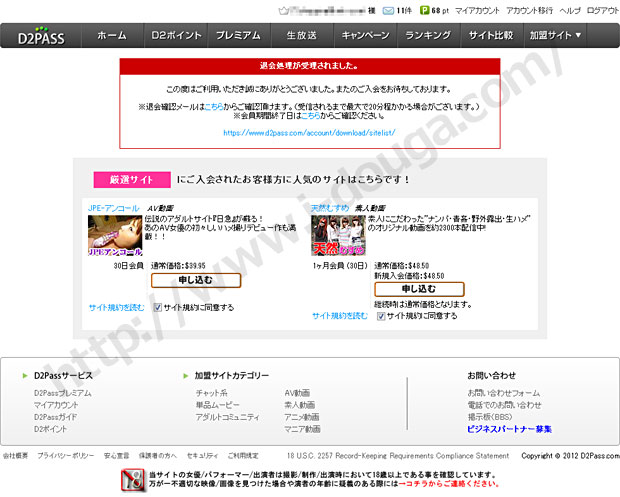
Task: Open the ビジネスパートナー募集 link
Action: click(x=509, y=429)
